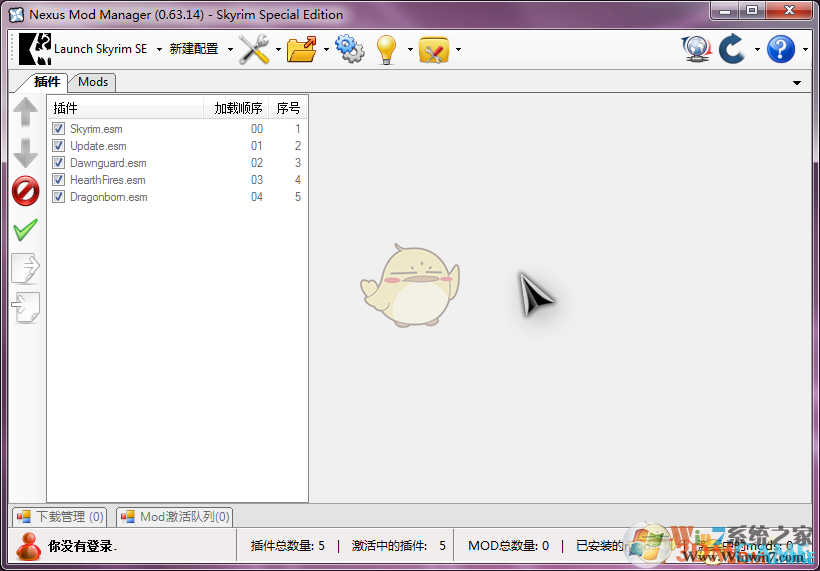820x571 pixels.
Task: Open the 下载管理 (0) tab
Action: click(60, 517)
